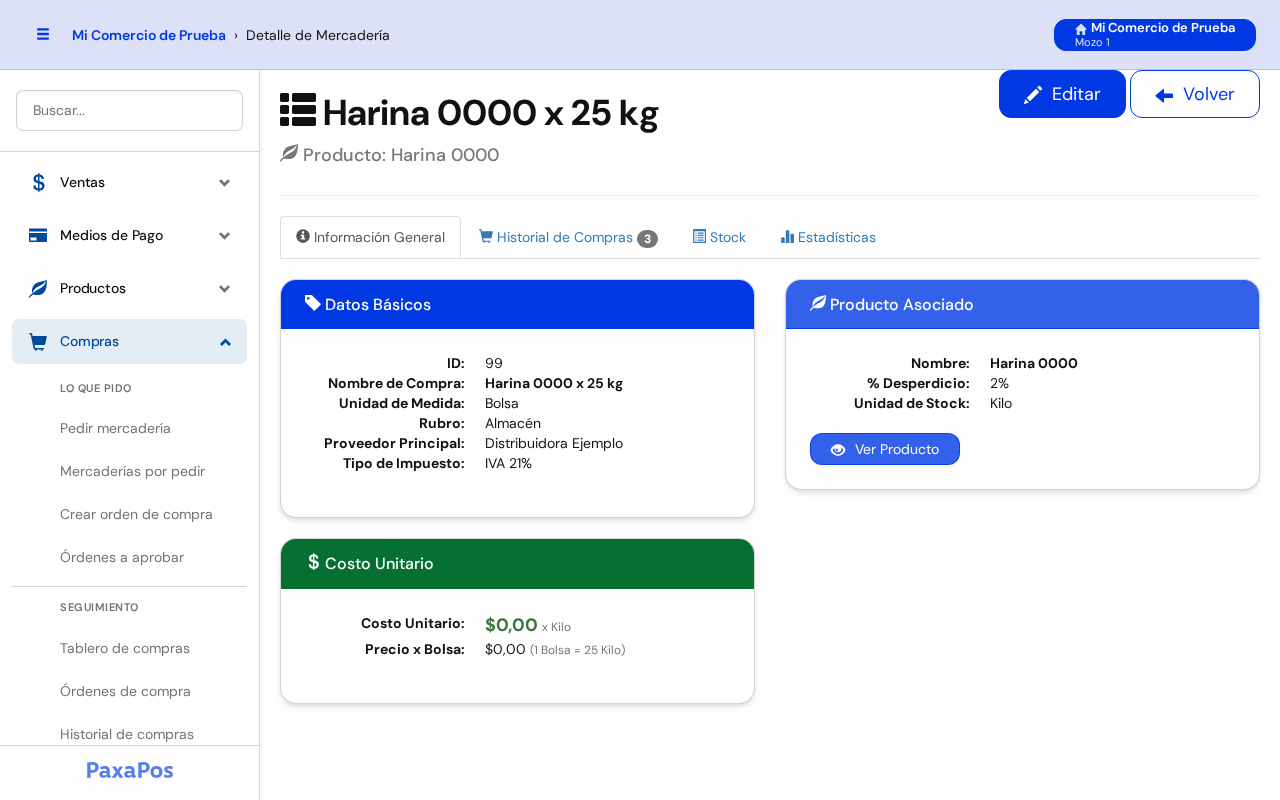Open Mercaderías por pedir
The height and width of the screenshot is (800, 1280).
click(x=132, y=471)
